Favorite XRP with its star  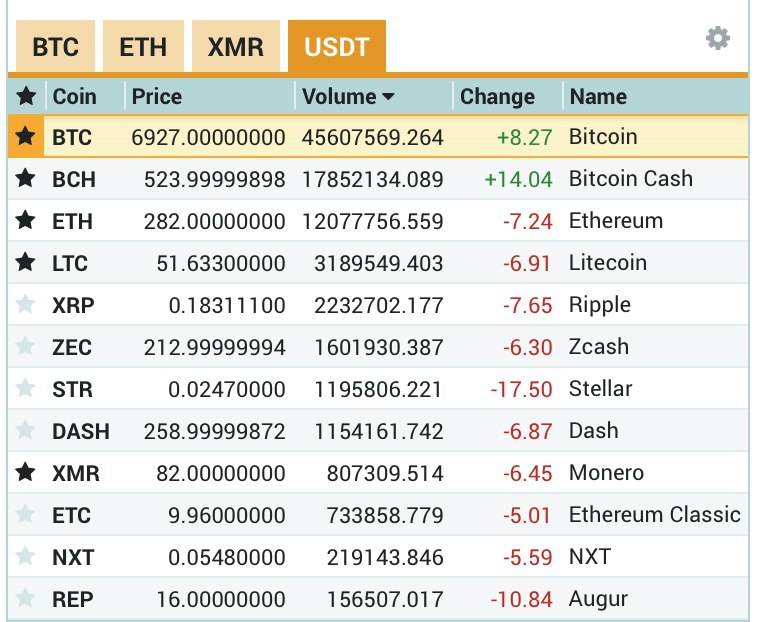(x=25, y=304)
